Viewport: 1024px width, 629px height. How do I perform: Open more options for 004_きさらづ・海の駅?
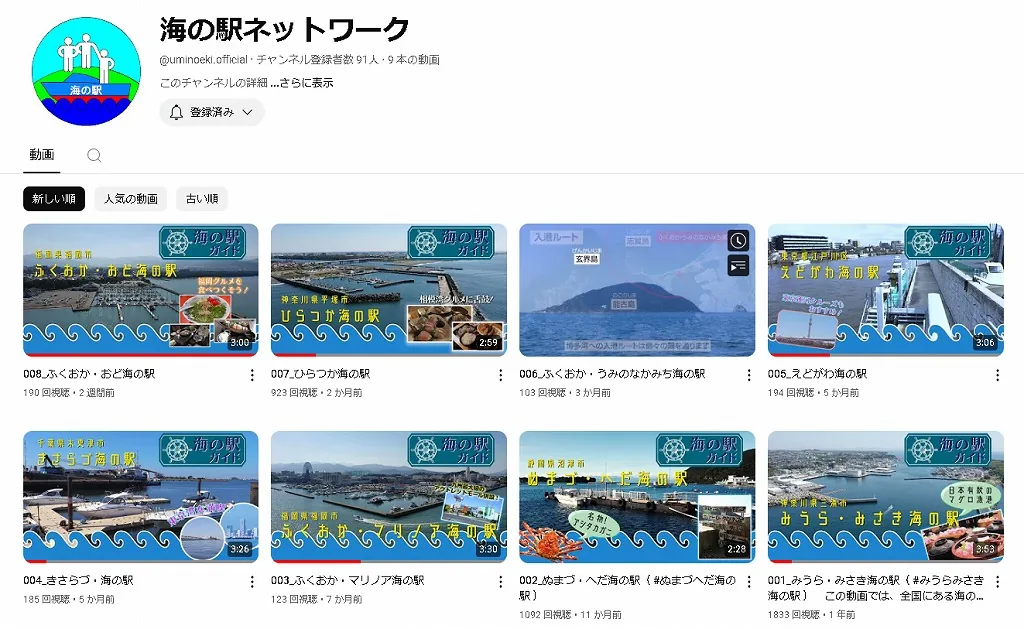(252, 581)
